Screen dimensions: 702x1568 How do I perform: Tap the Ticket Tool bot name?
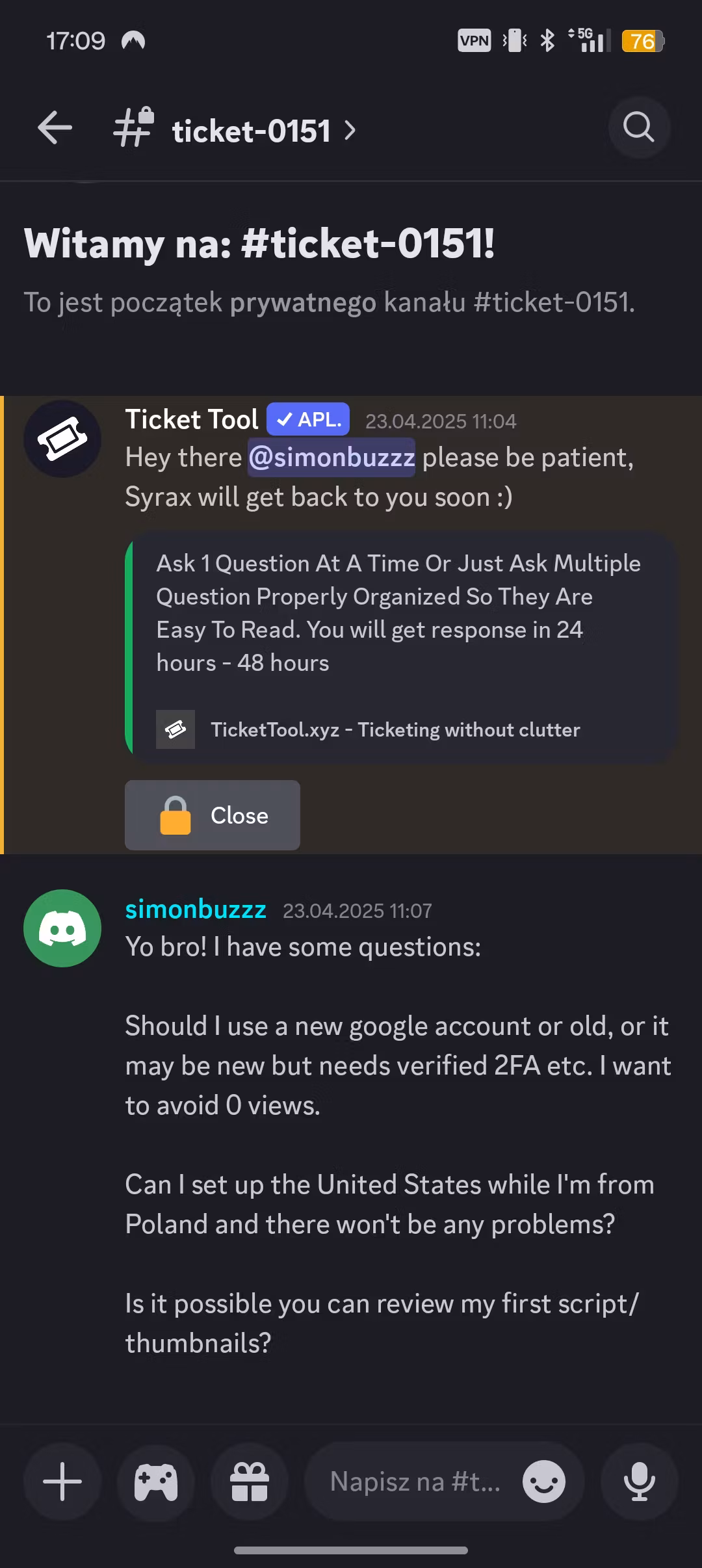(x=192, y=420)
